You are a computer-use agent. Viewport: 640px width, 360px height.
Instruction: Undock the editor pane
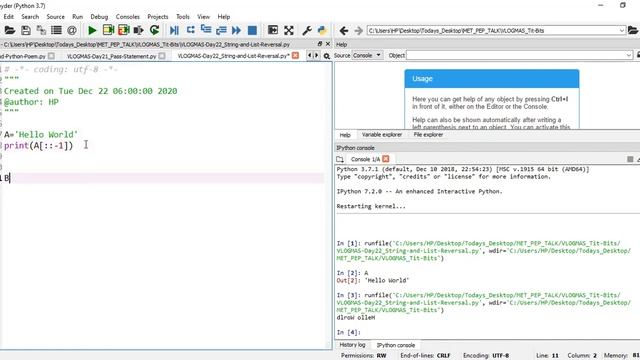click(320, 44)
